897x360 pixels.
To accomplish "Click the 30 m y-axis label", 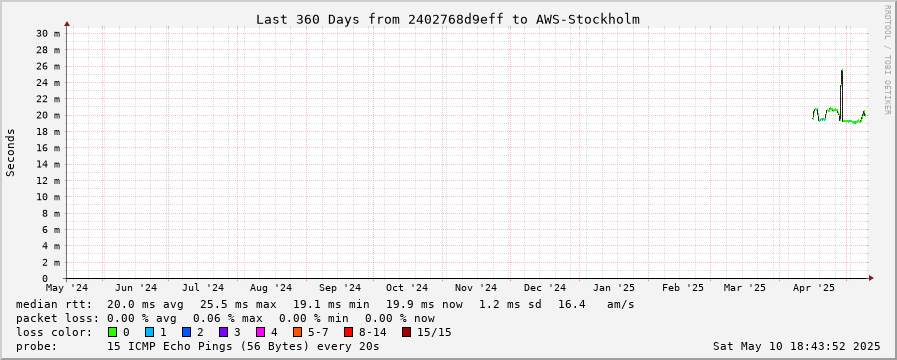I will click(48, 34).
